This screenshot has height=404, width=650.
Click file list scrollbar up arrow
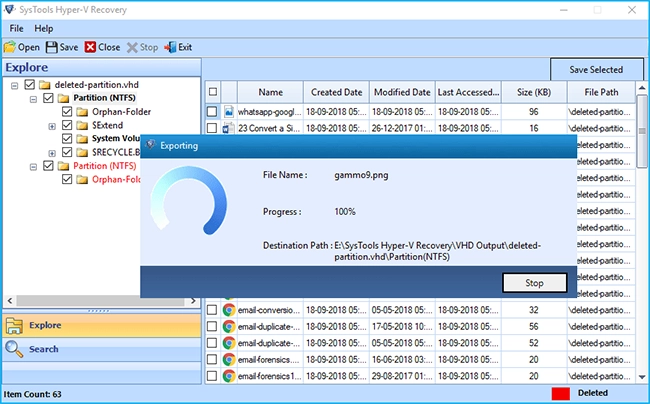(642, 87)
